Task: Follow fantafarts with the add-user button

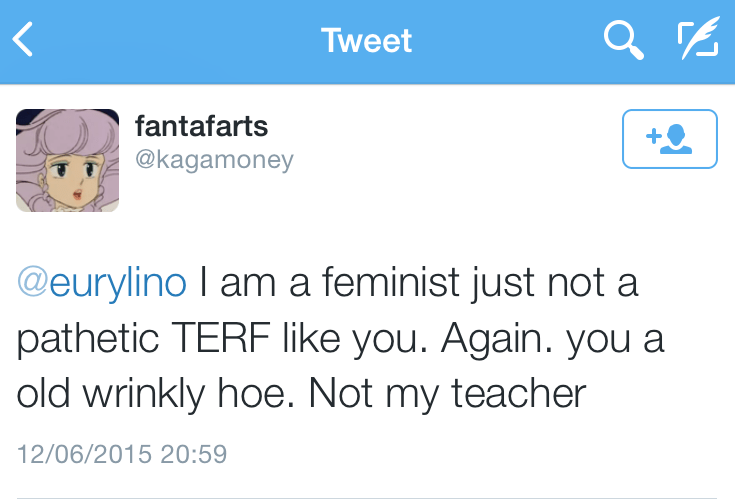Action: pos(669,139)
